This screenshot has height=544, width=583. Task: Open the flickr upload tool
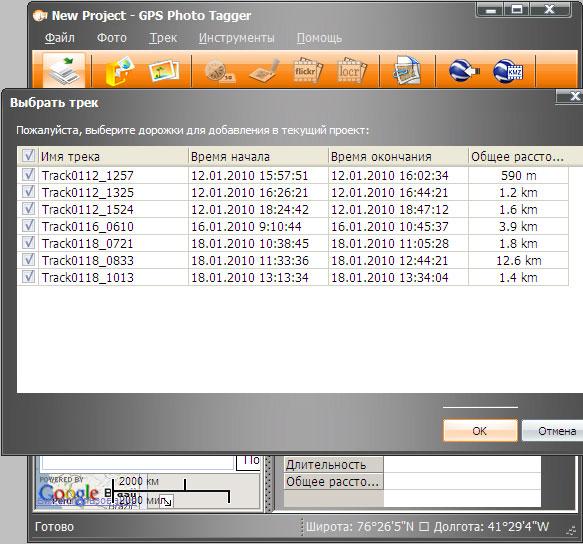307,70
